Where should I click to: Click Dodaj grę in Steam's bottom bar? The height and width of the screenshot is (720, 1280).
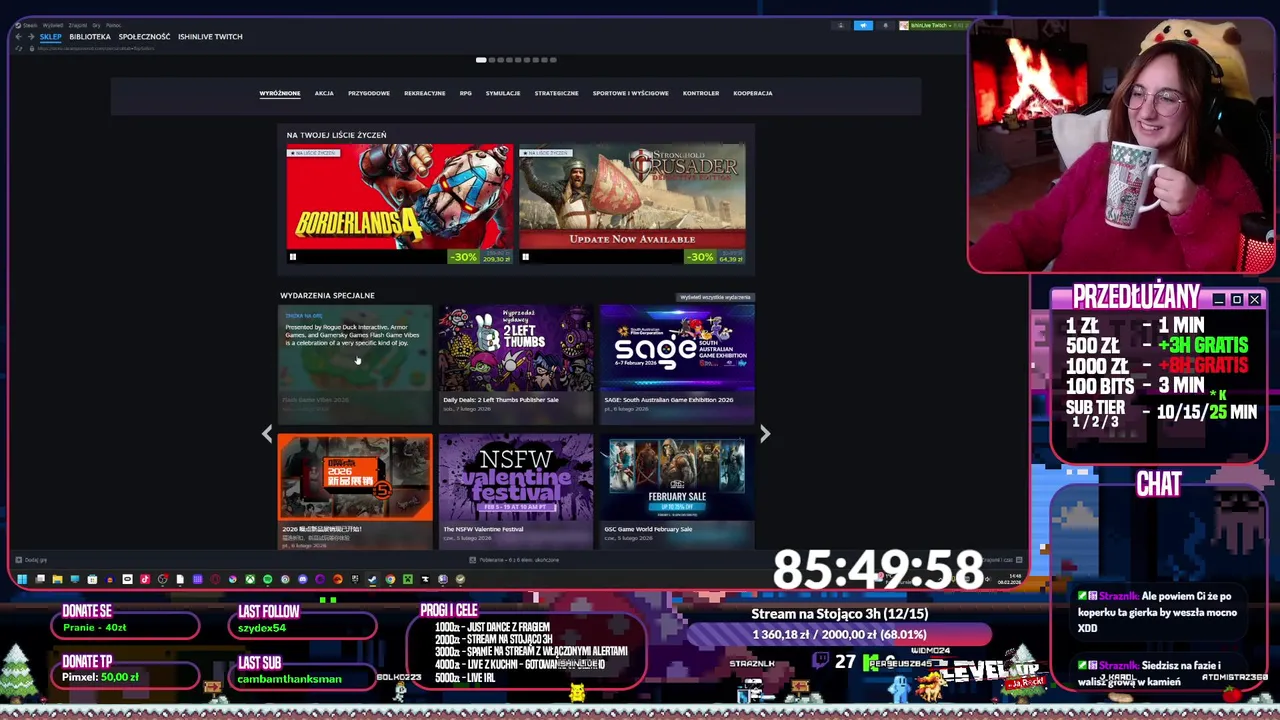click(31, 560)
